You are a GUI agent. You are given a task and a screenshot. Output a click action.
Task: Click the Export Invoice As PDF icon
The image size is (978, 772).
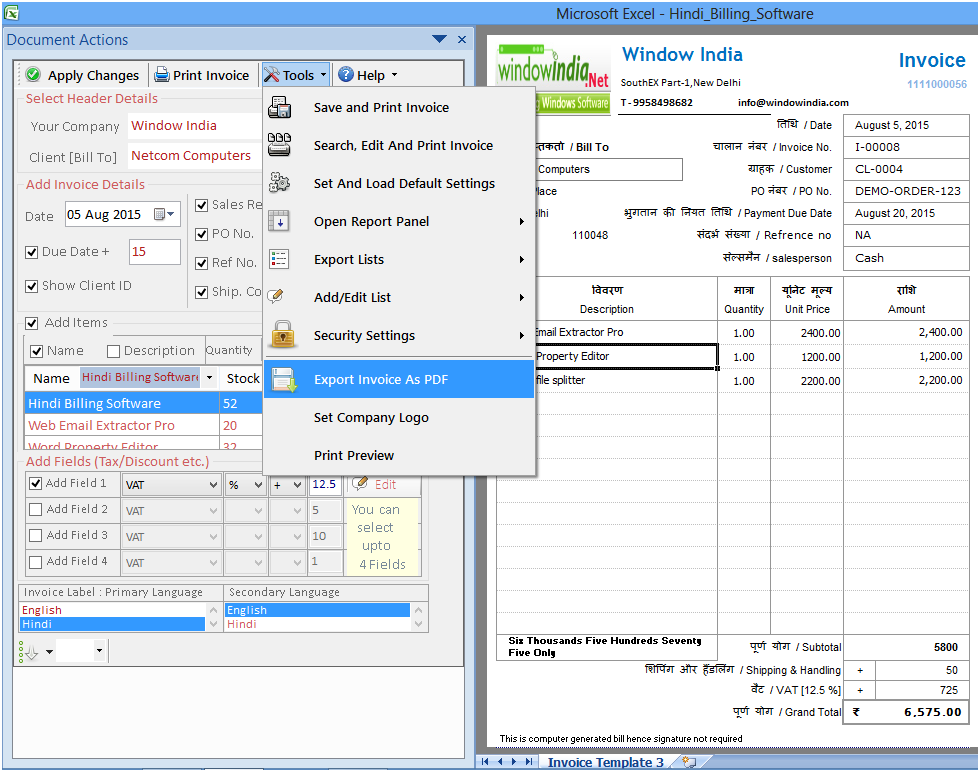coord(284,380)
